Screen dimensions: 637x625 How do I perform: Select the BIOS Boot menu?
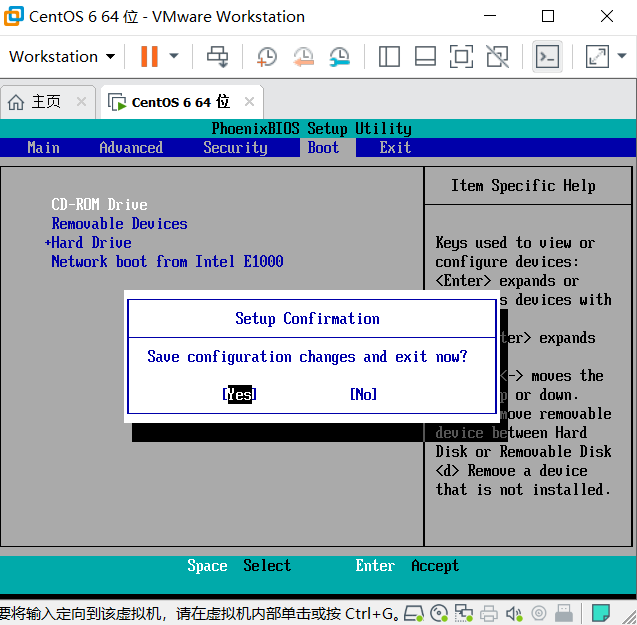(x=323, y=147)
